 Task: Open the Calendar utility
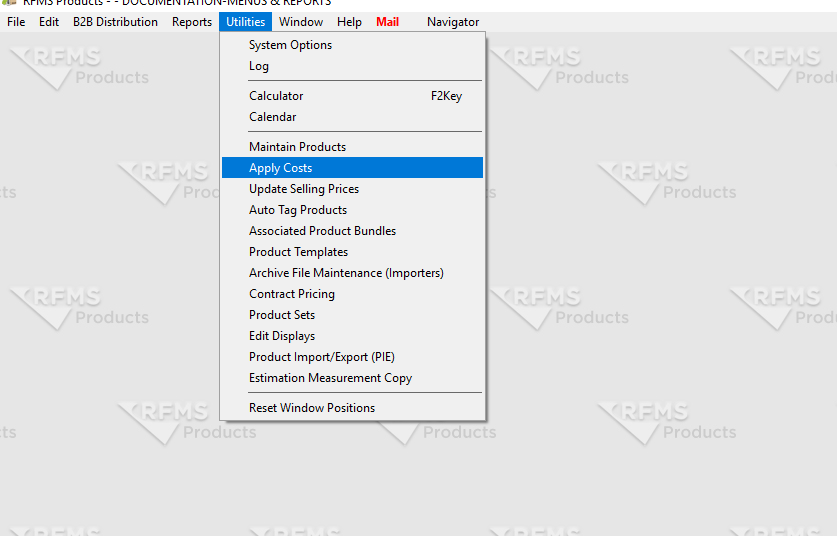pos(352,117)
